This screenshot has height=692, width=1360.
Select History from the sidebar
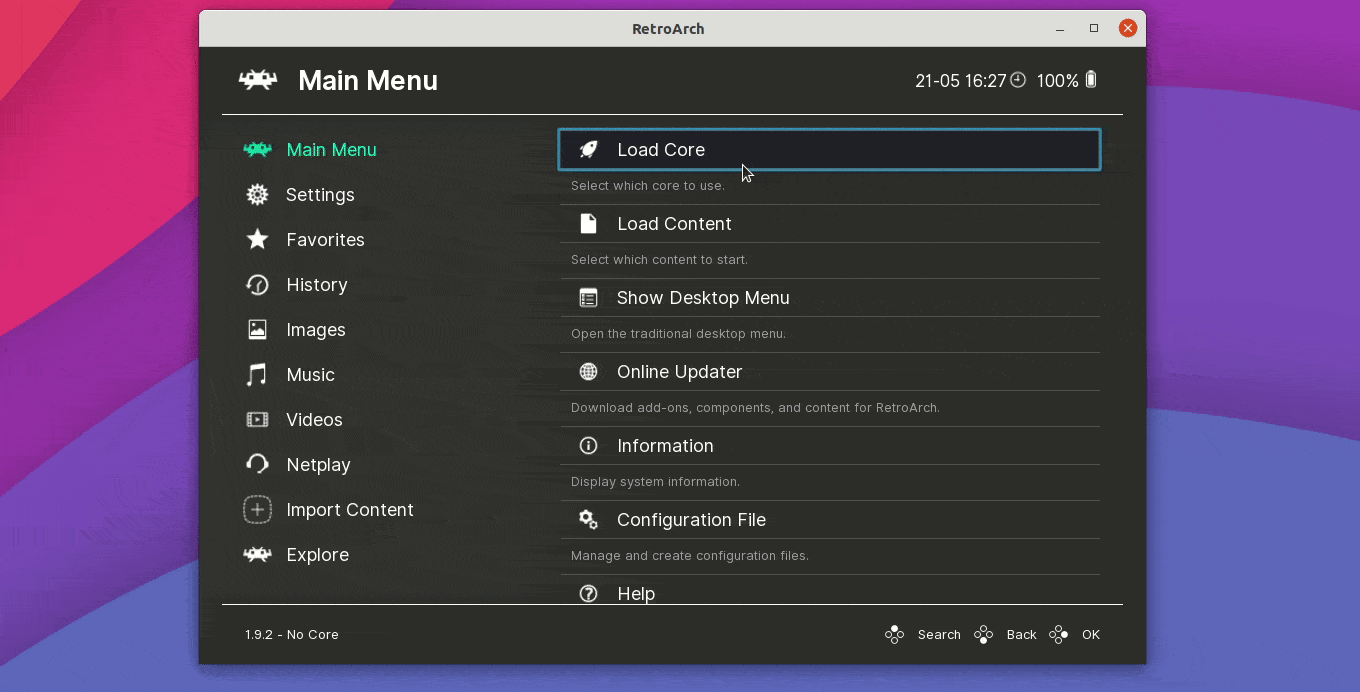(317, 284)
